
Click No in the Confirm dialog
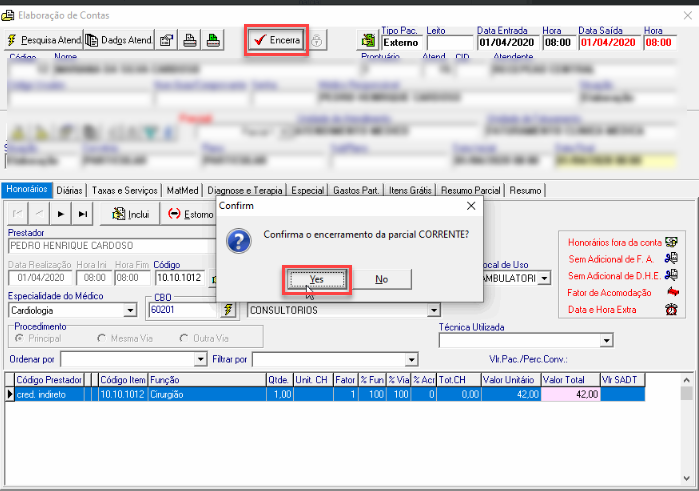point(382,279)
